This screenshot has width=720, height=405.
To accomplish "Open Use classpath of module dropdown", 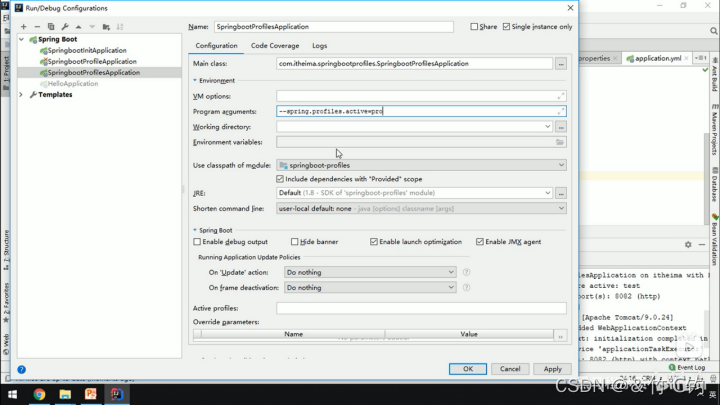I will 561,165.
